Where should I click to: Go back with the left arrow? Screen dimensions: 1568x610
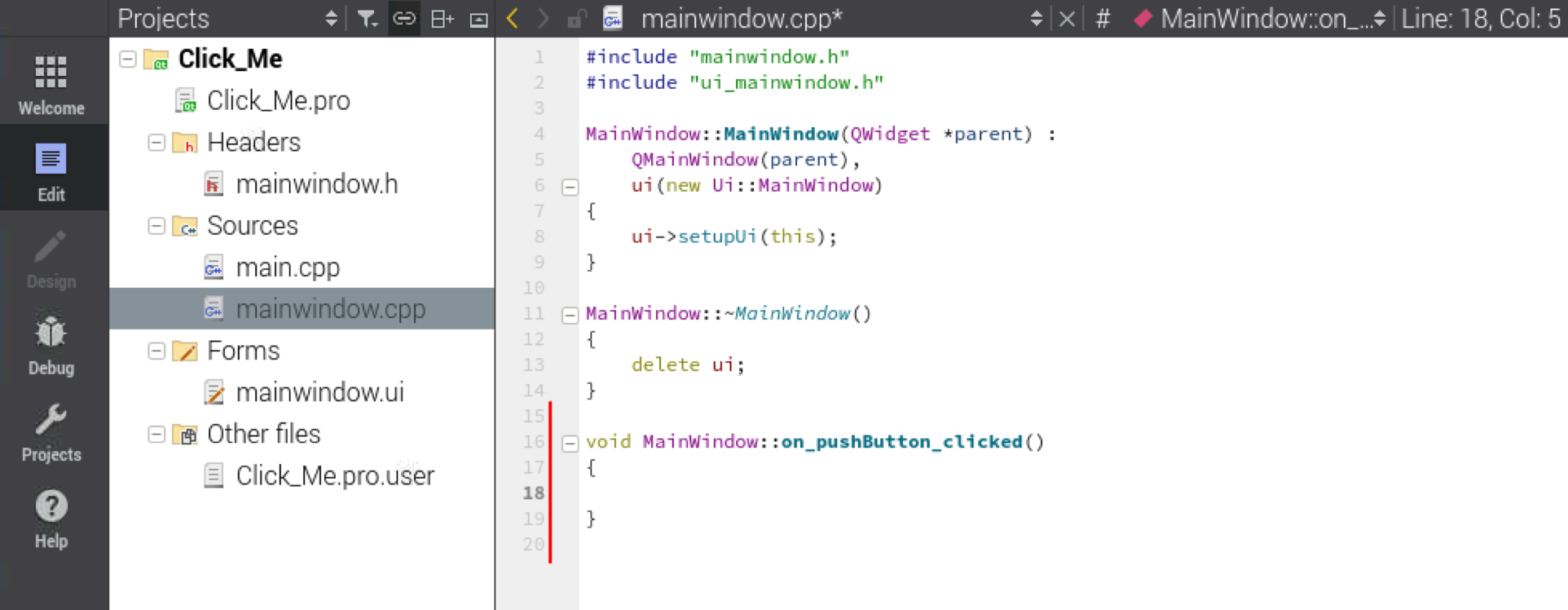(513, 19)
